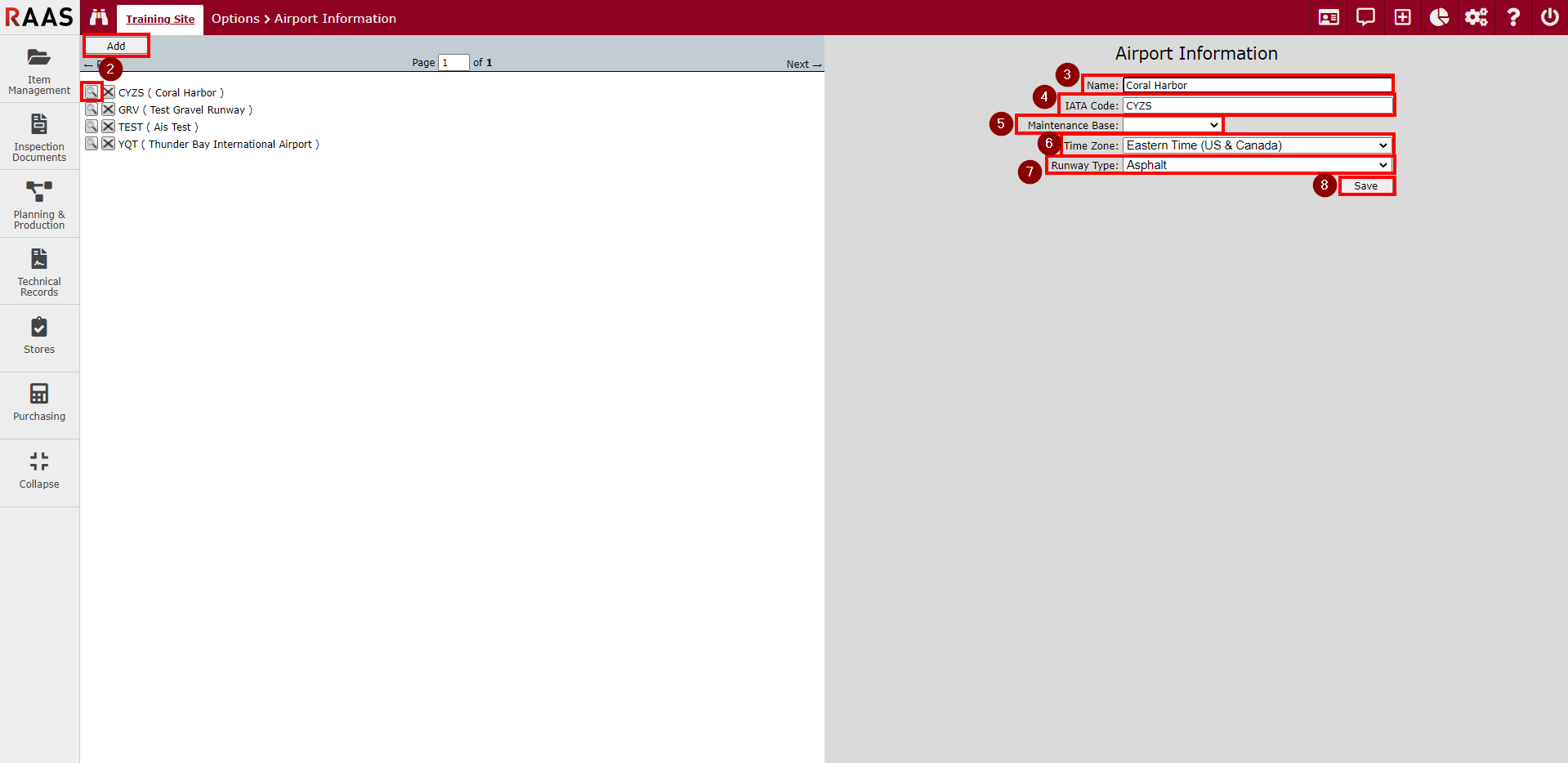Image resolution: width=1568 pixels, height=763 pixels.
Task: Open the gears settings icon
Action: tap(1476, 17)
